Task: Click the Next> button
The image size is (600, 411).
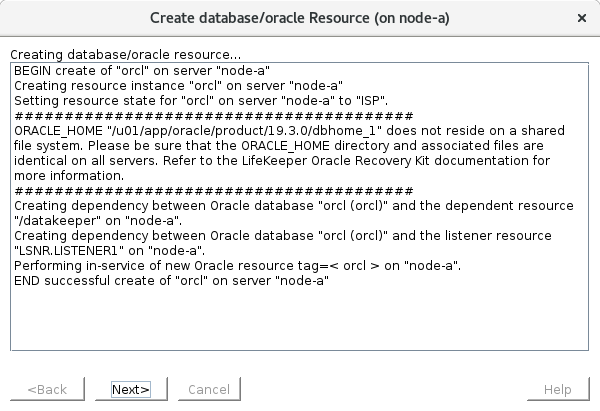Action: click(x=131, y=389)
